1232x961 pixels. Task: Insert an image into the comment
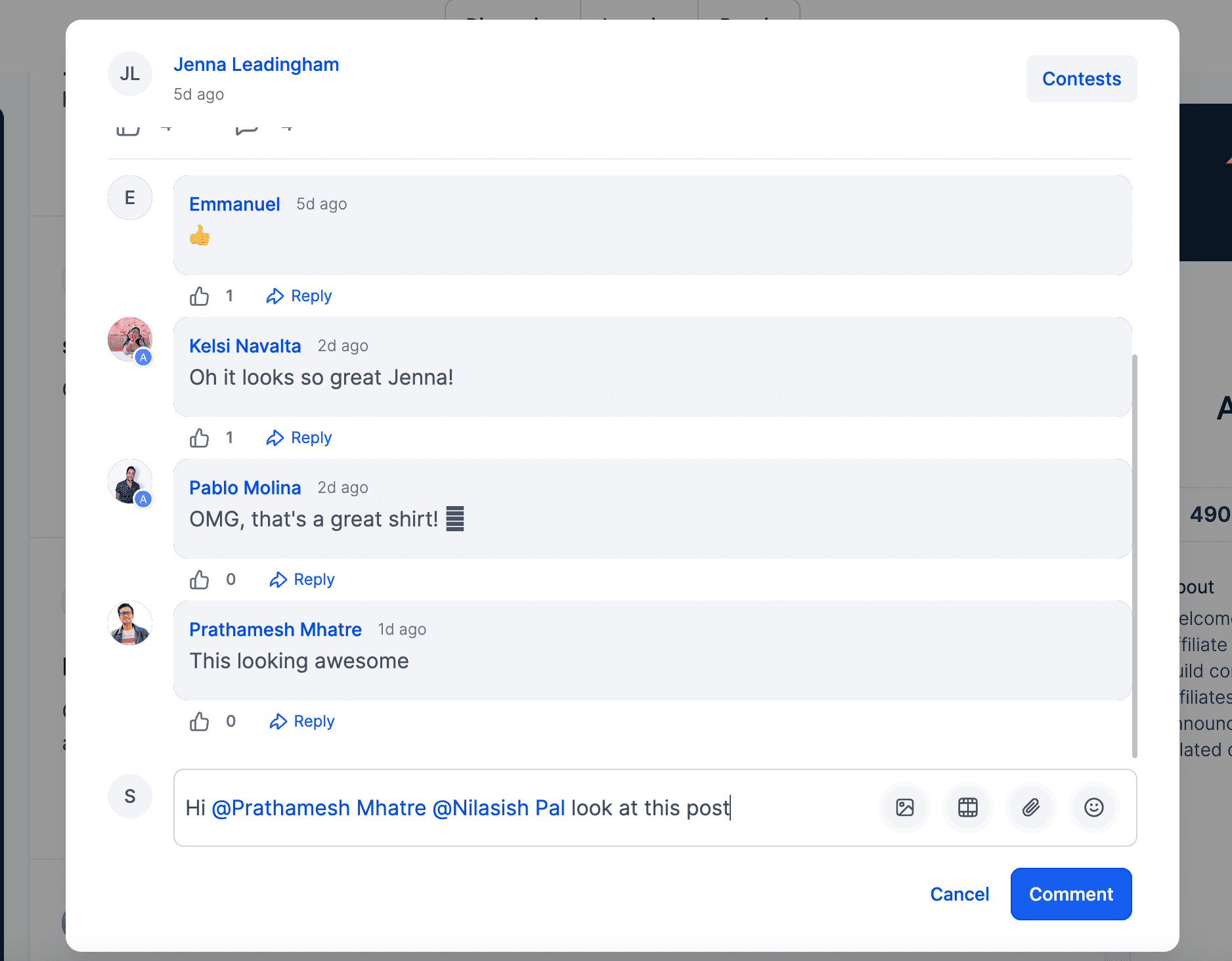[x=905, y=807]
